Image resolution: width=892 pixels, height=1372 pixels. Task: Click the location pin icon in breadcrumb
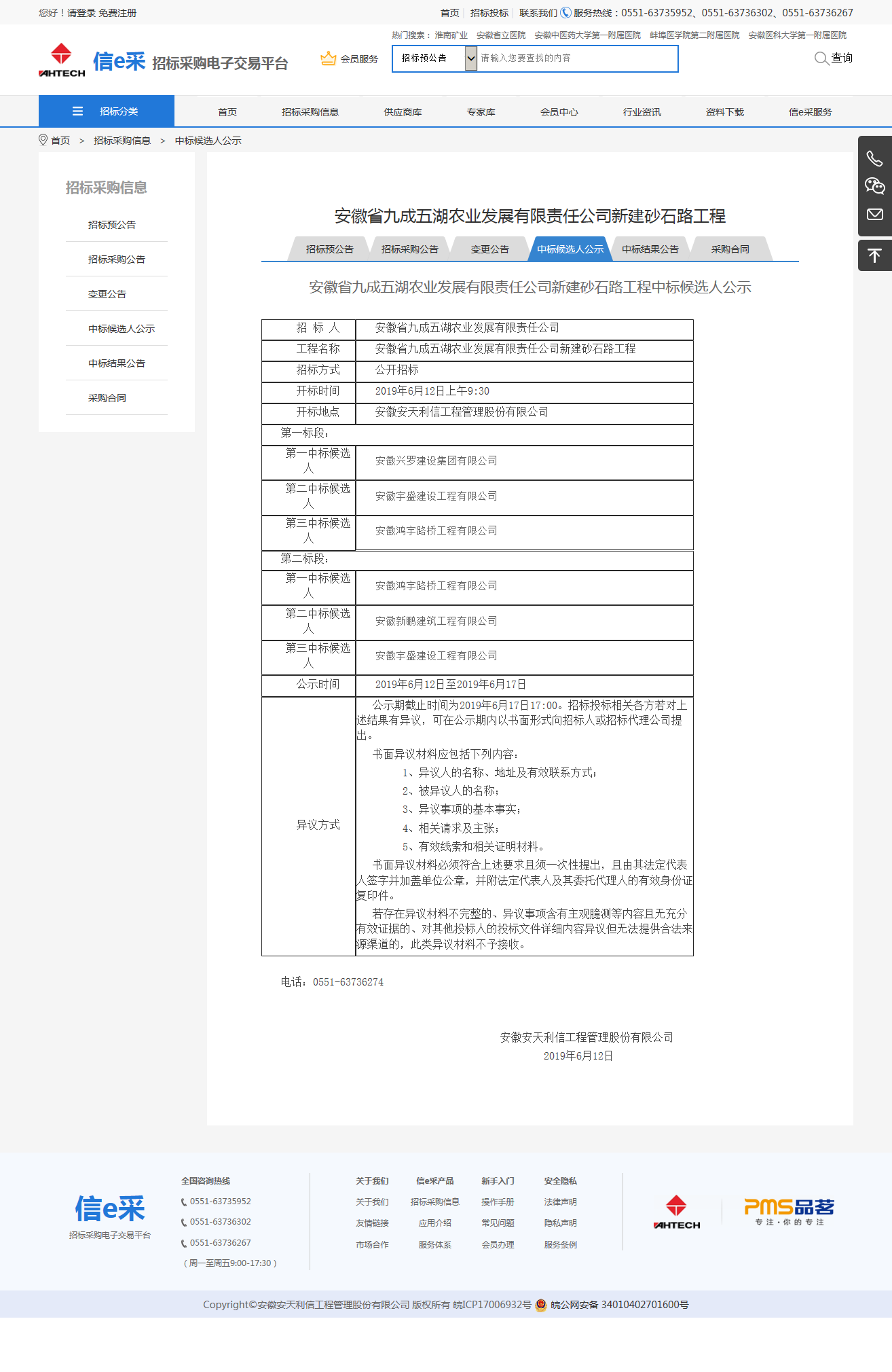[43, 140]
